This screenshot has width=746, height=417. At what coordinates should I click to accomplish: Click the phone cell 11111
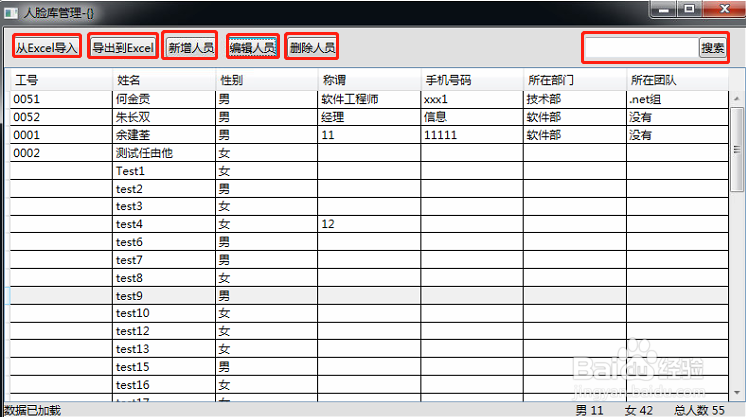click(x=472, y=135)
